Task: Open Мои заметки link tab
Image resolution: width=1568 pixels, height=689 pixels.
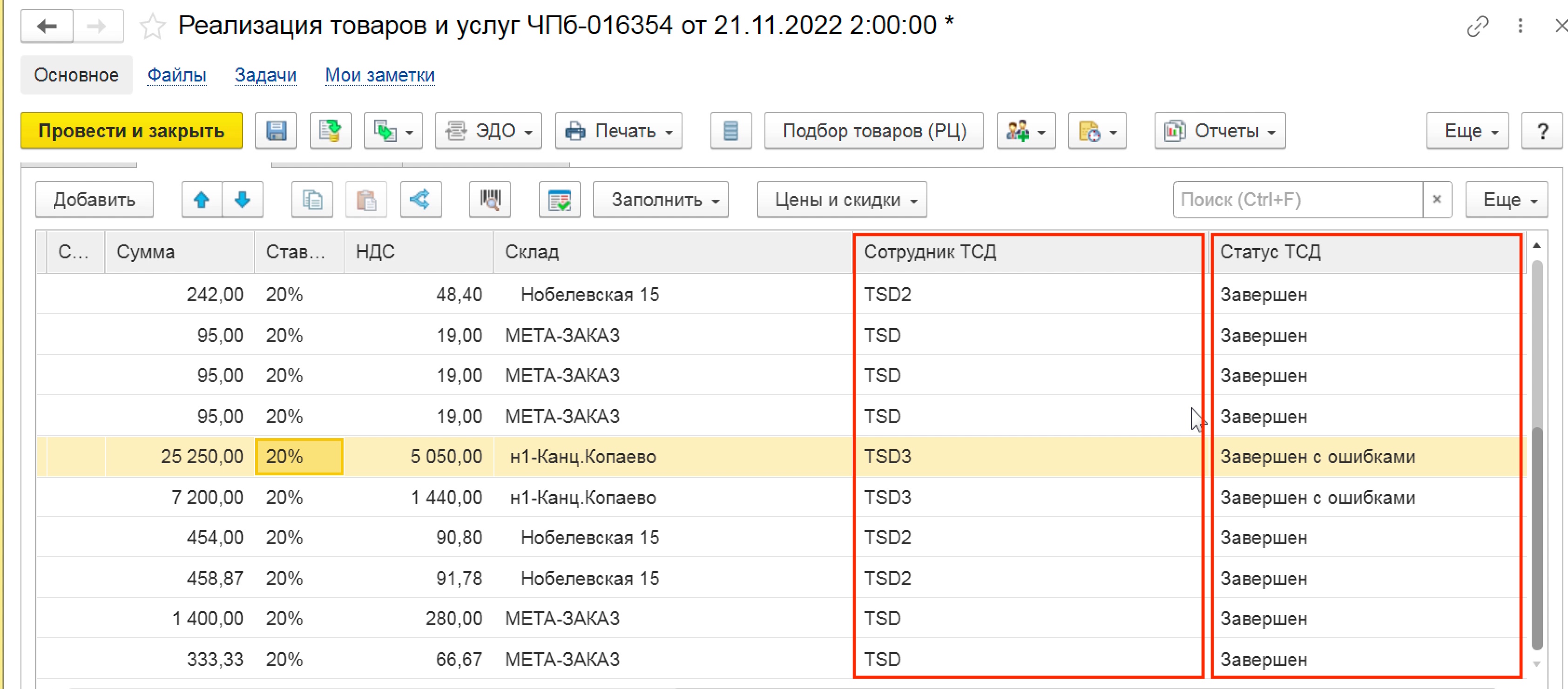Action: 379,75
